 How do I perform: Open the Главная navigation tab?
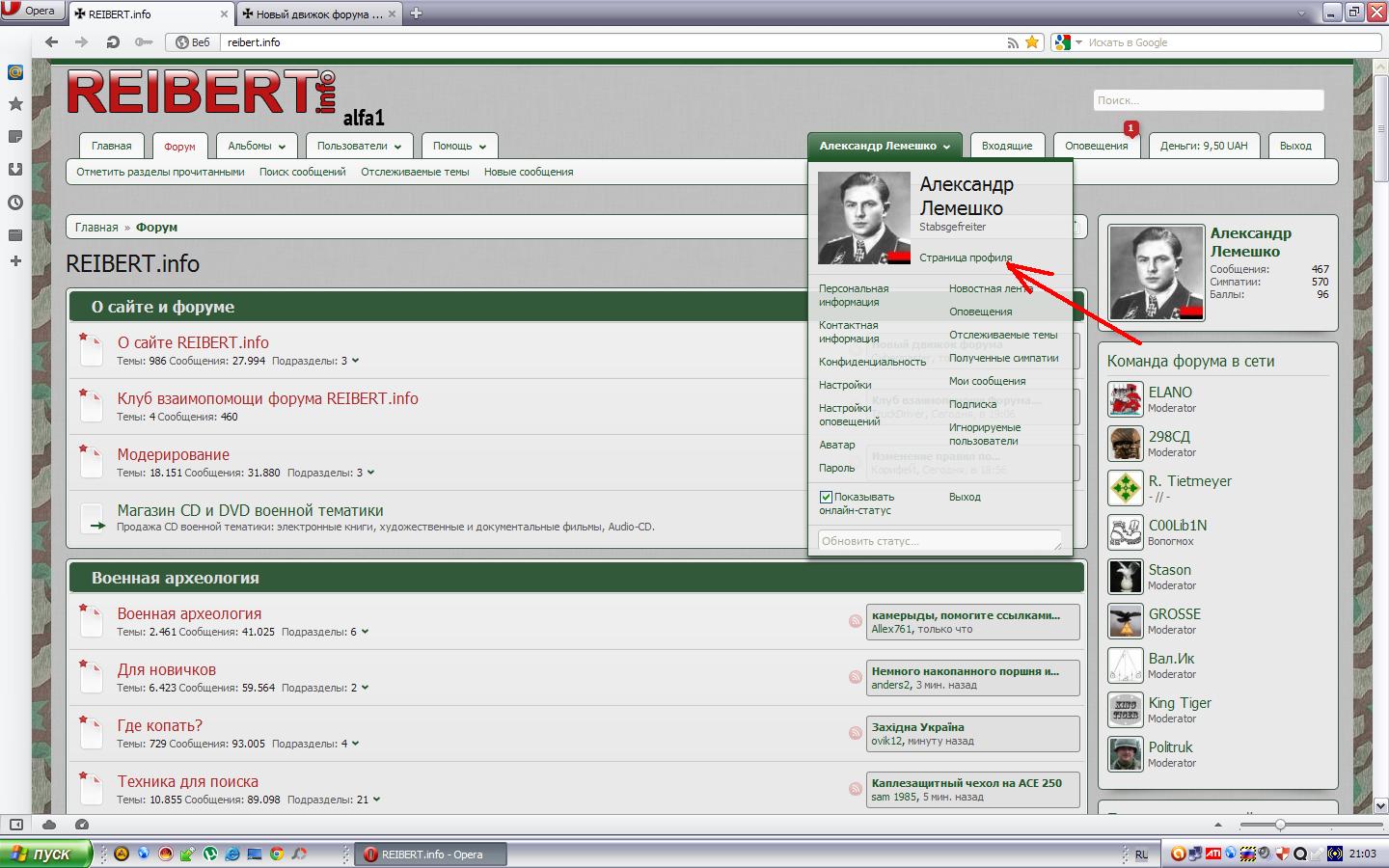(x=112, y=147)
